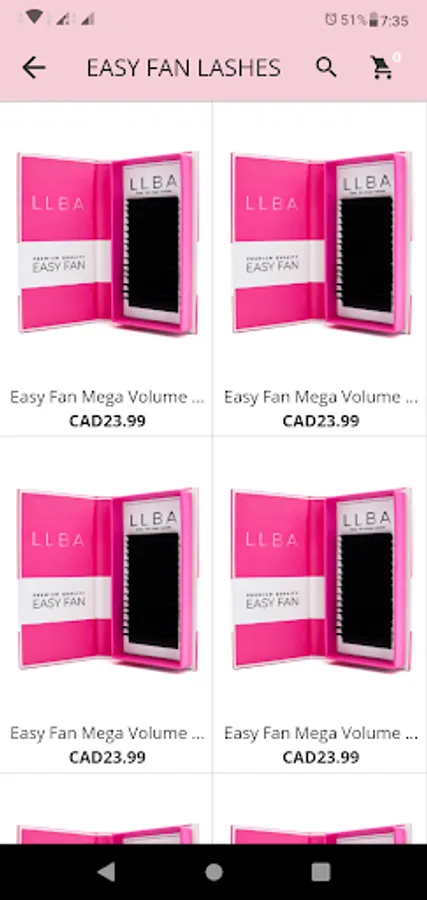Select top-right Easy Fan Mega Volume title
Screen dimensions: 427x900
coord(320,397)
